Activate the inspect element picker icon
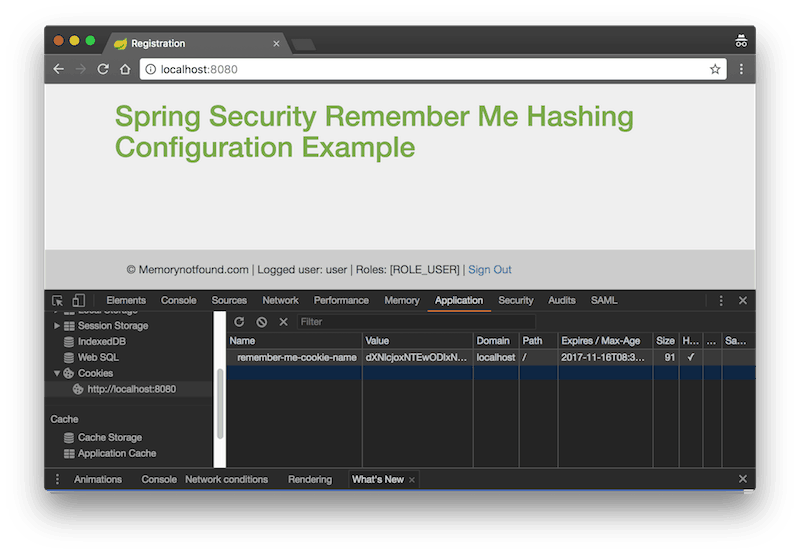Screen dimensions: 800x554 click(x=58, y=300)
